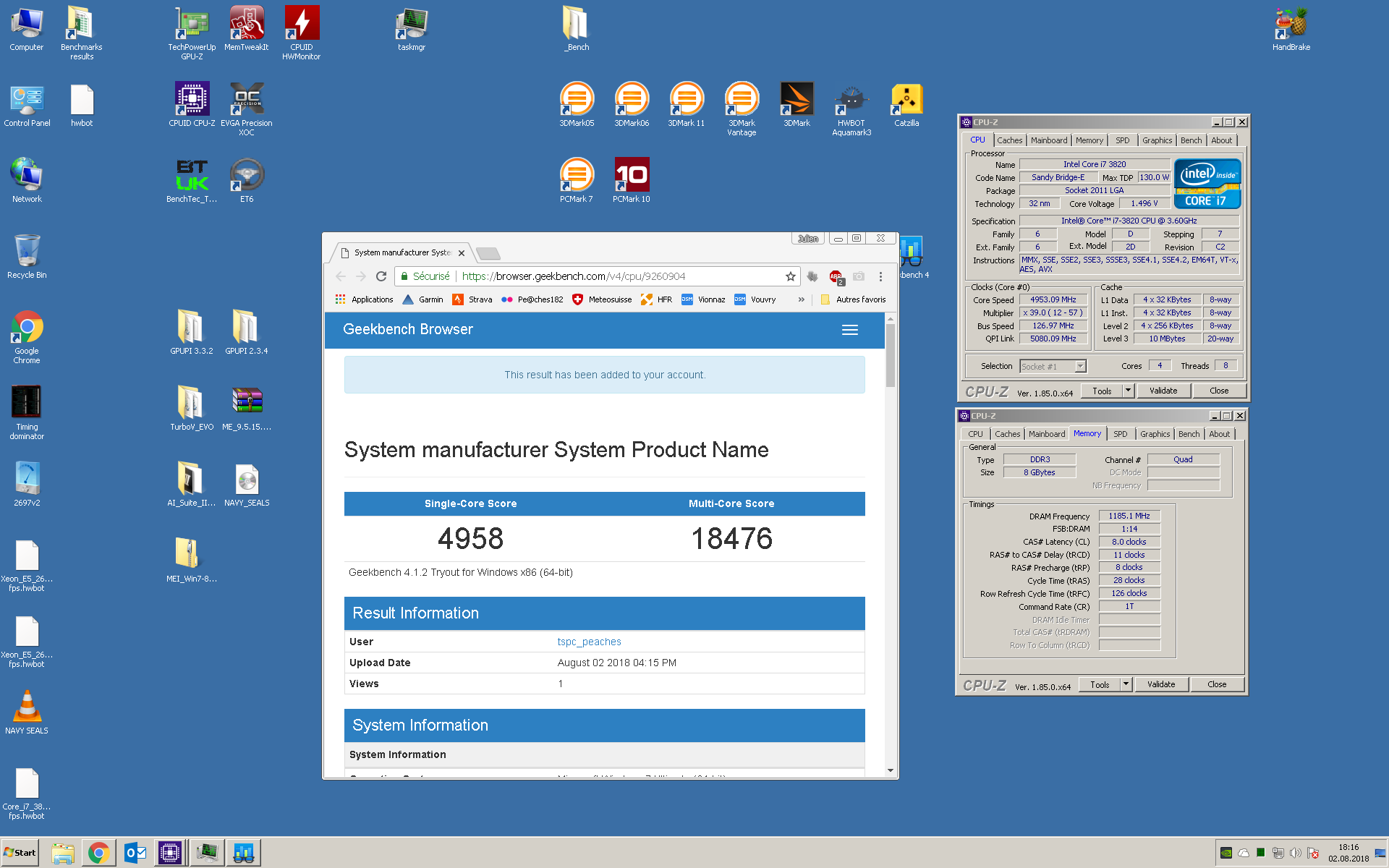Open a new tab in Chrome
This screenshot has width=1389, height=868.
(x=488, y=253)
